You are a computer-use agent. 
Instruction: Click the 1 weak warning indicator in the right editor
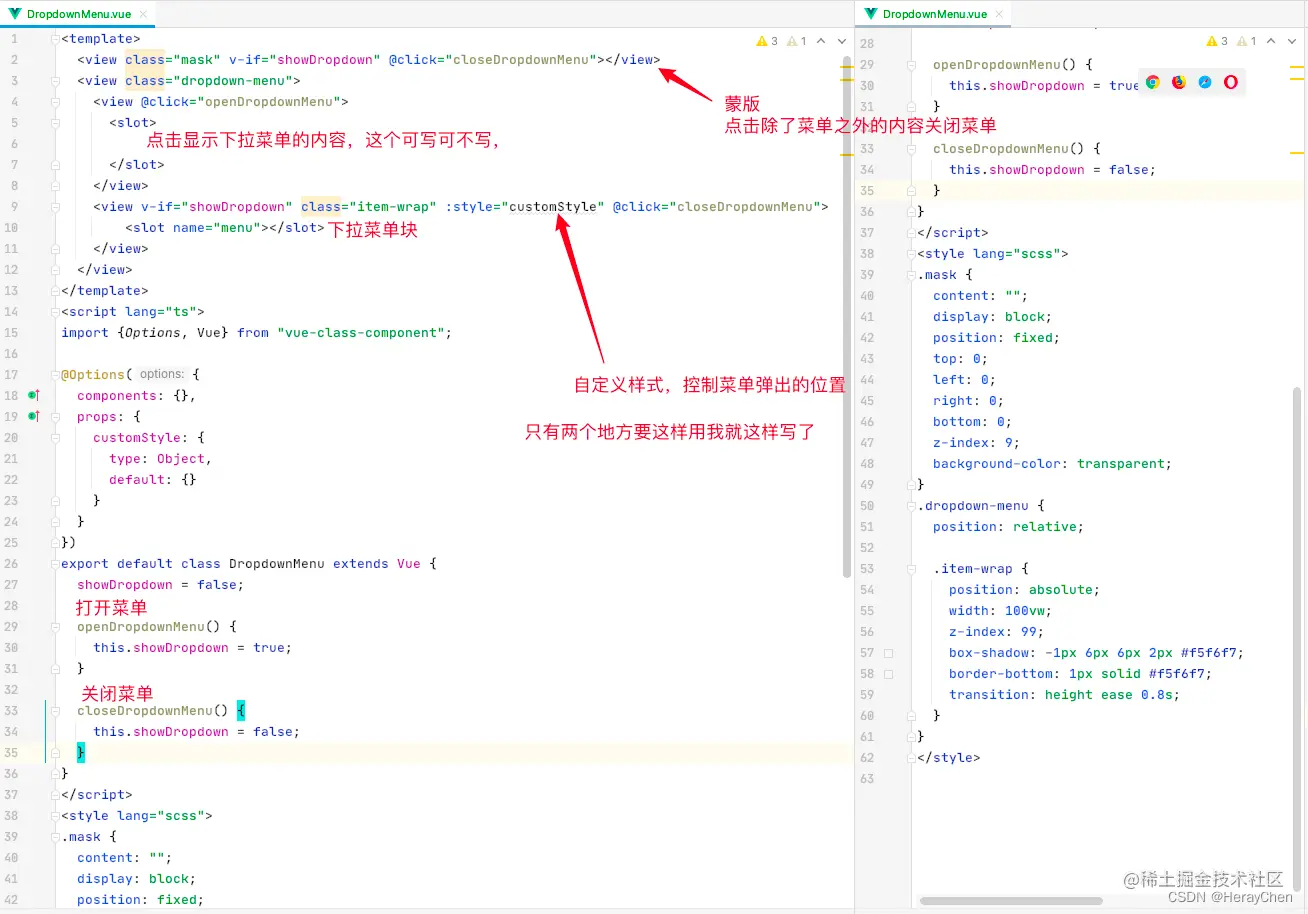click(1247, 41)
